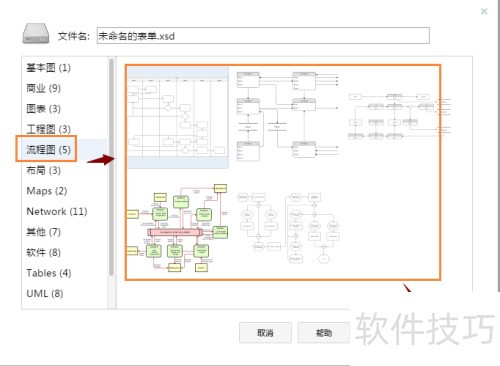500x366 pixels.
Task: Select the 布局 (3) category
Action: (x=43, y=170)
